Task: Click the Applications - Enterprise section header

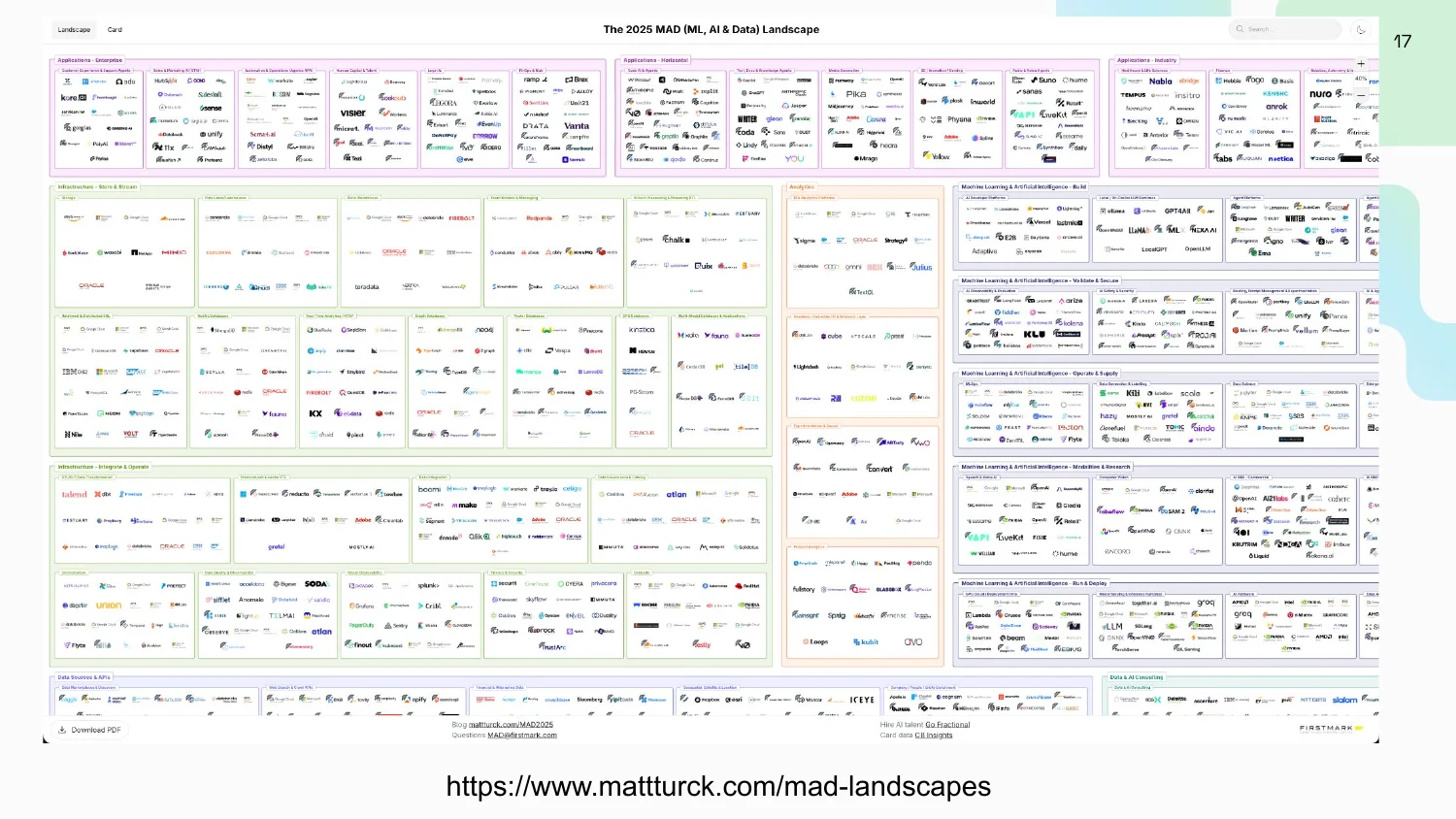Action: [90, 60]
